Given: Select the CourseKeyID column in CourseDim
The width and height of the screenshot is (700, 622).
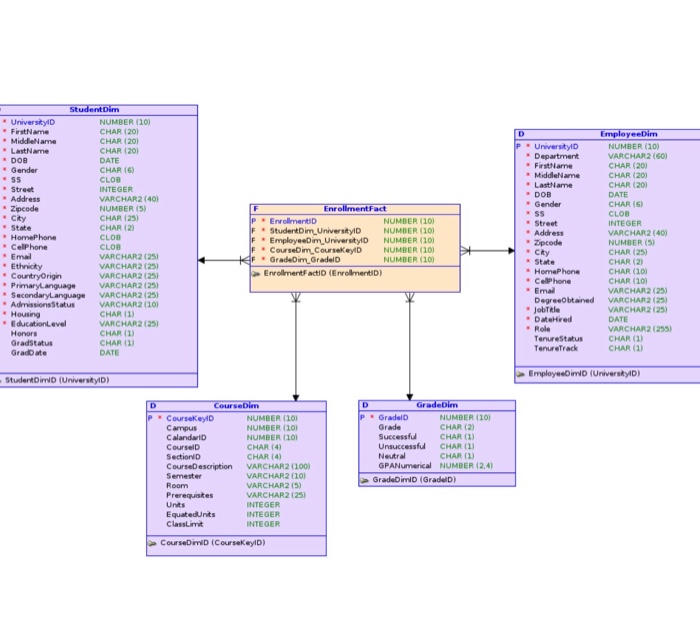Looking at the screenshot, I should [x=190, y=418].
